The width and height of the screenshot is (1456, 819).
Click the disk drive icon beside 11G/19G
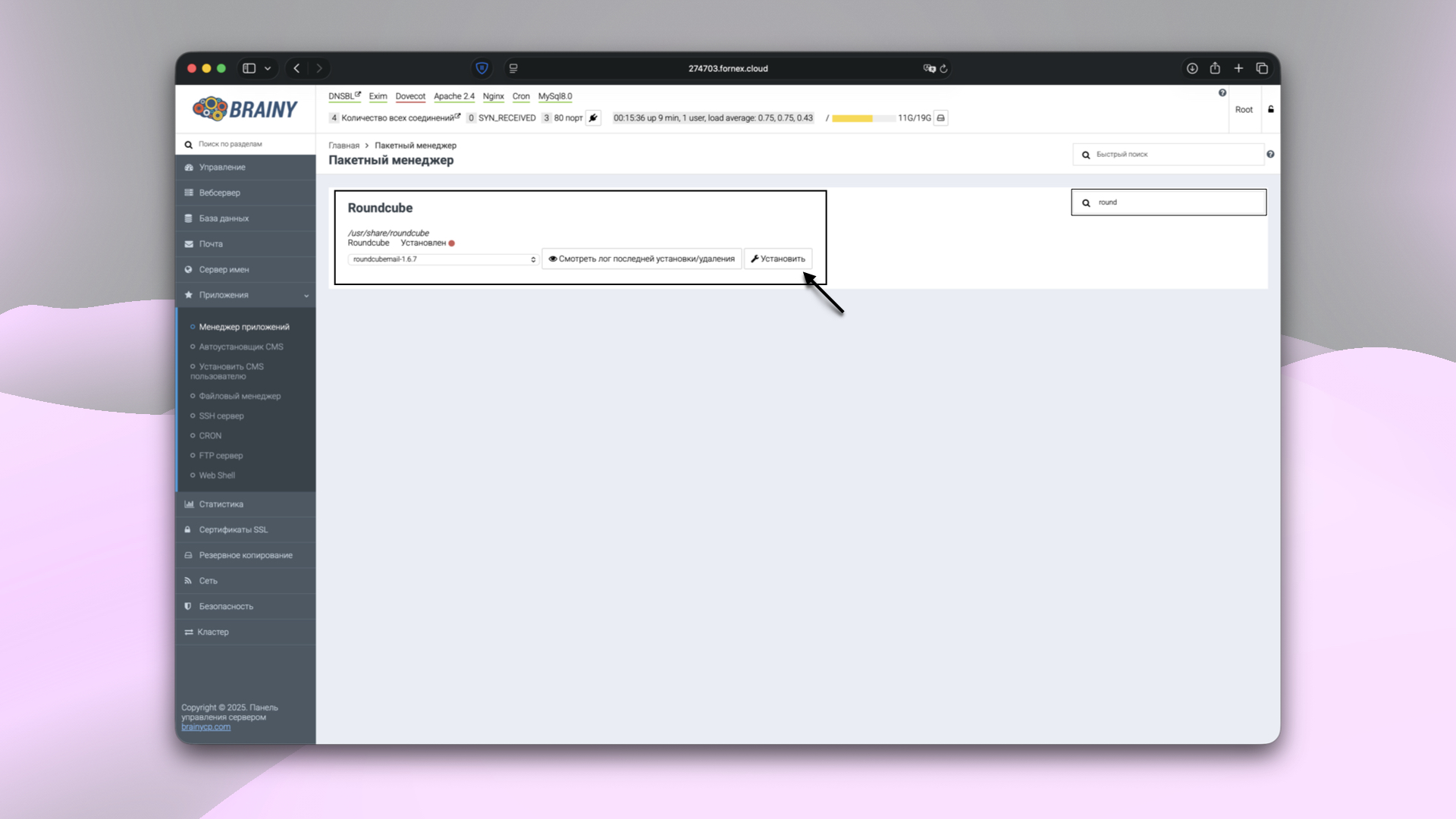tap(940, 118)
